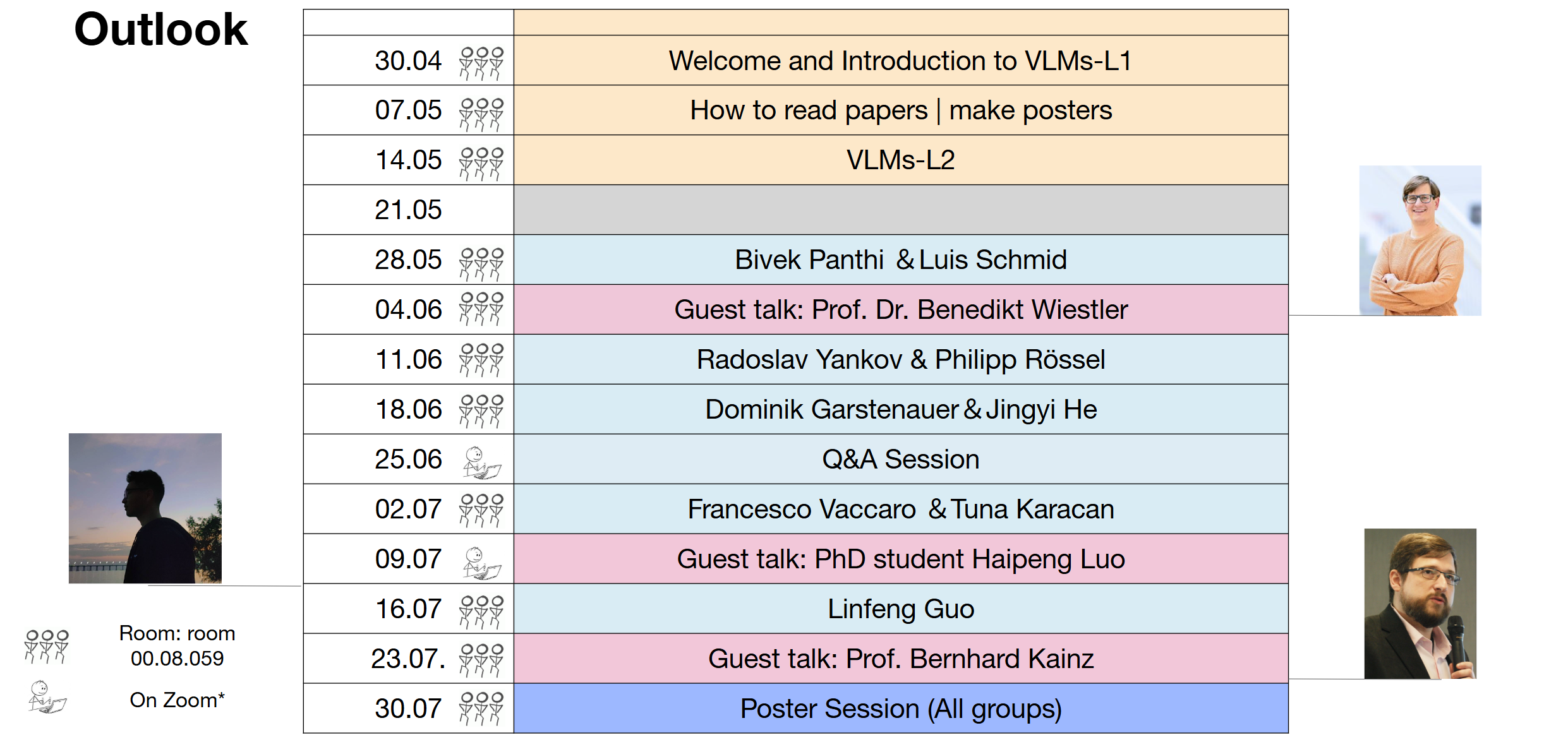Image resolution: width=1568 pixels, height=747 pixels.
Task: Select the Poster Session (All groups) row
Action: pyautogui.click(x=901, y=708)
